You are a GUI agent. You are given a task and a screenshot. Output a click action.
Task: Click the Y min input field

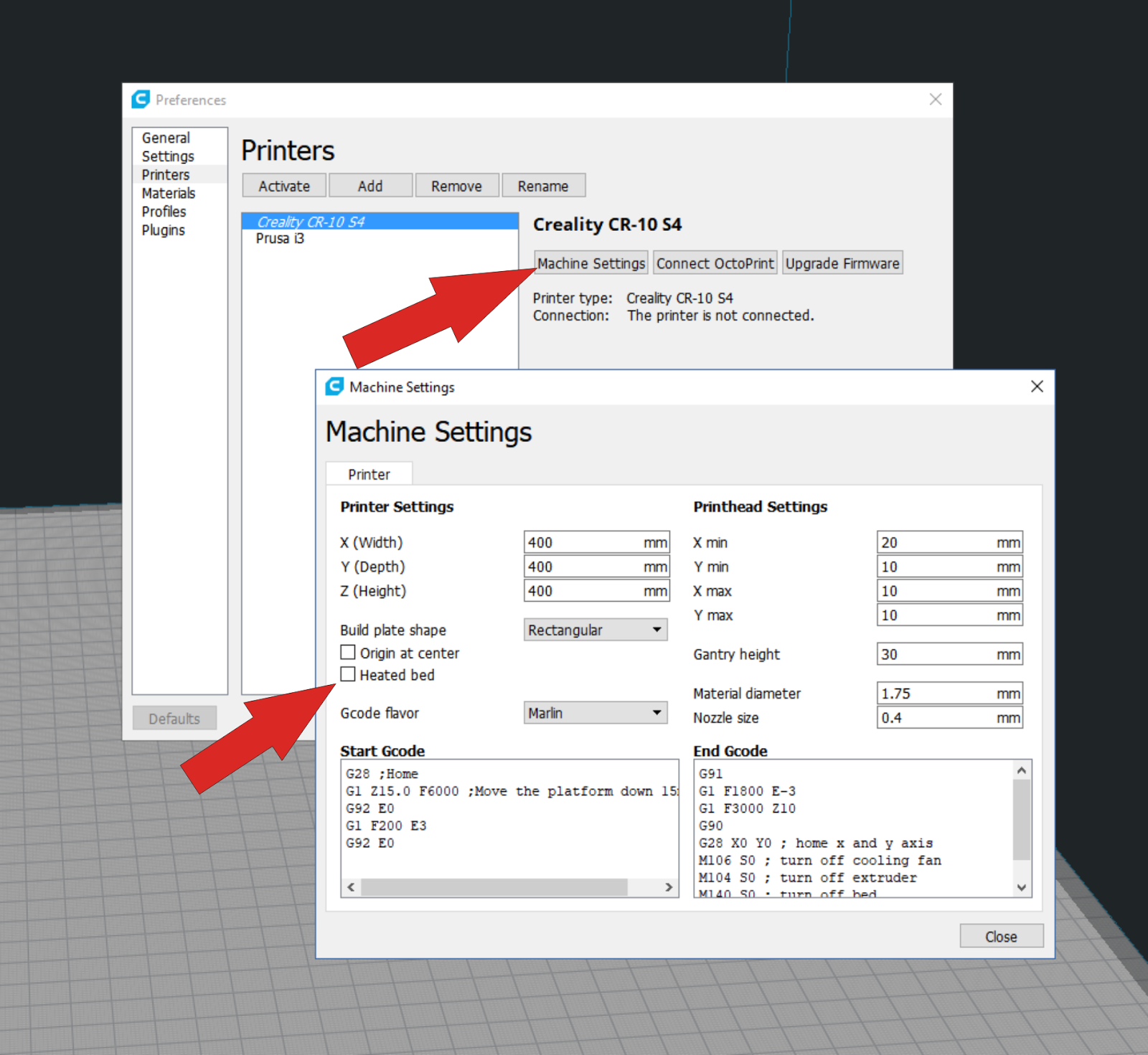[949, 567]
